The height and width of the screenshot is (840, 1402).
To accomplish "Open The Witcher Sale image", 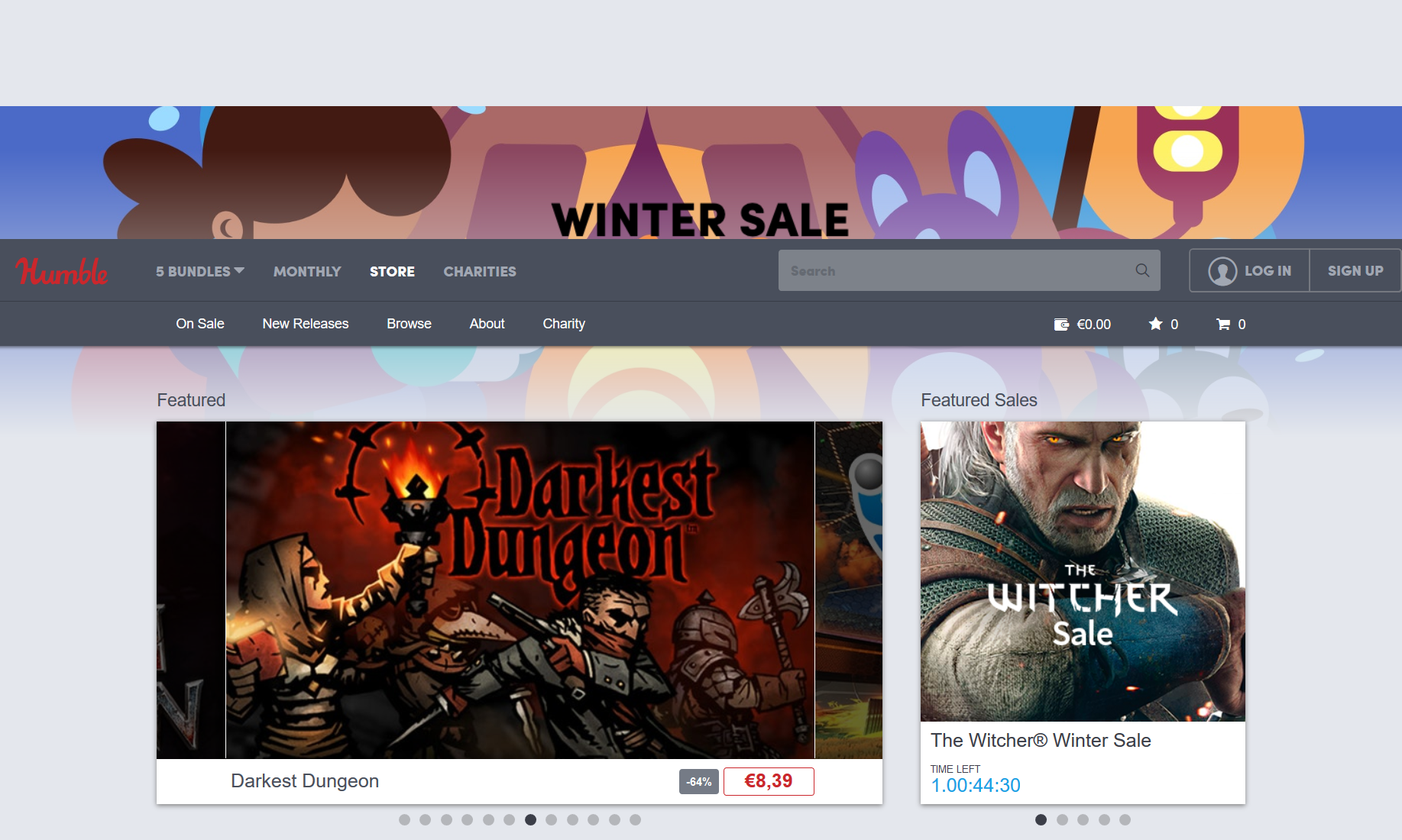I will tap(1083, 571).
